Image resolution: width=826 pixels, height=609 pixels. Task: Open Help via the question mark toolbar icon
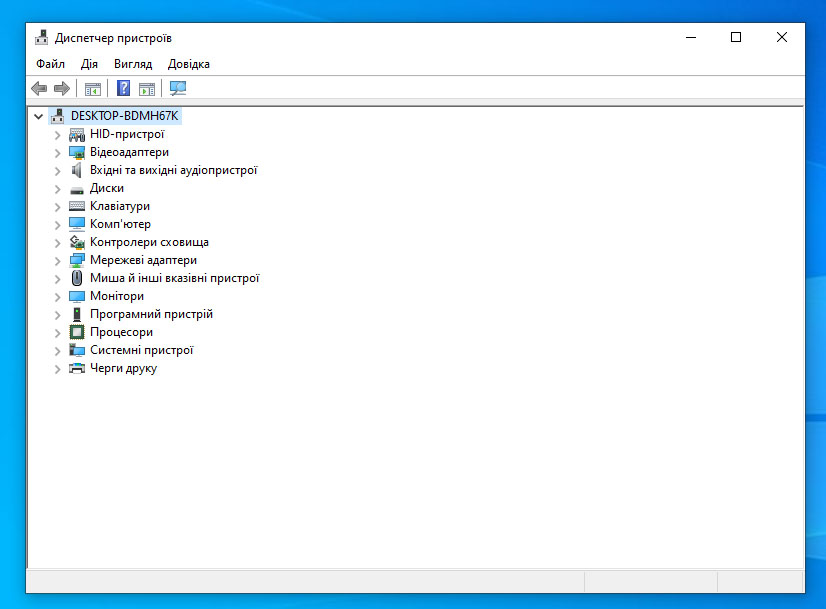[122, 87]
